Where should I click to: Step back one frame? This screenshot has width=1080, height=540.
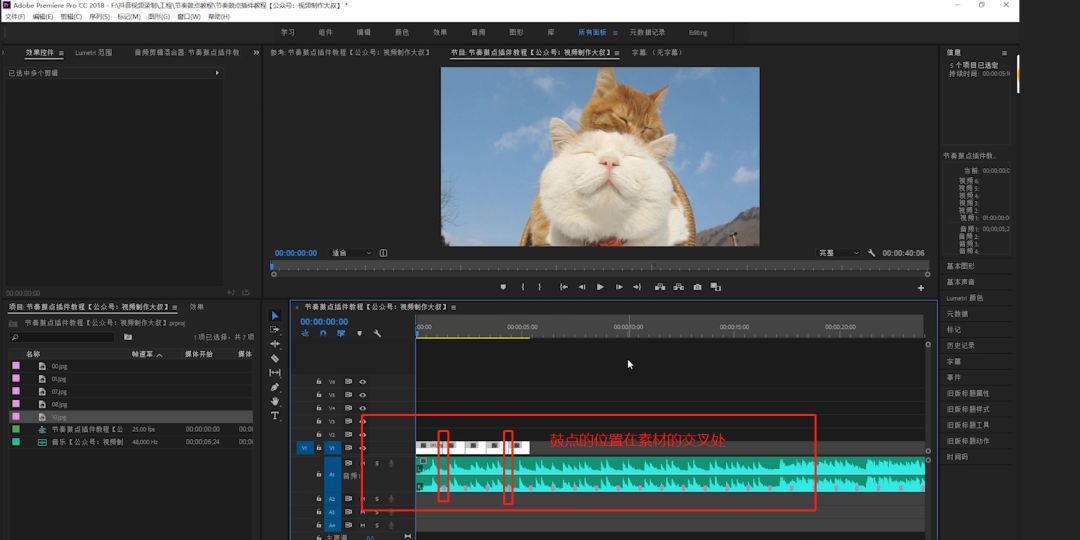tap(582, 287)
